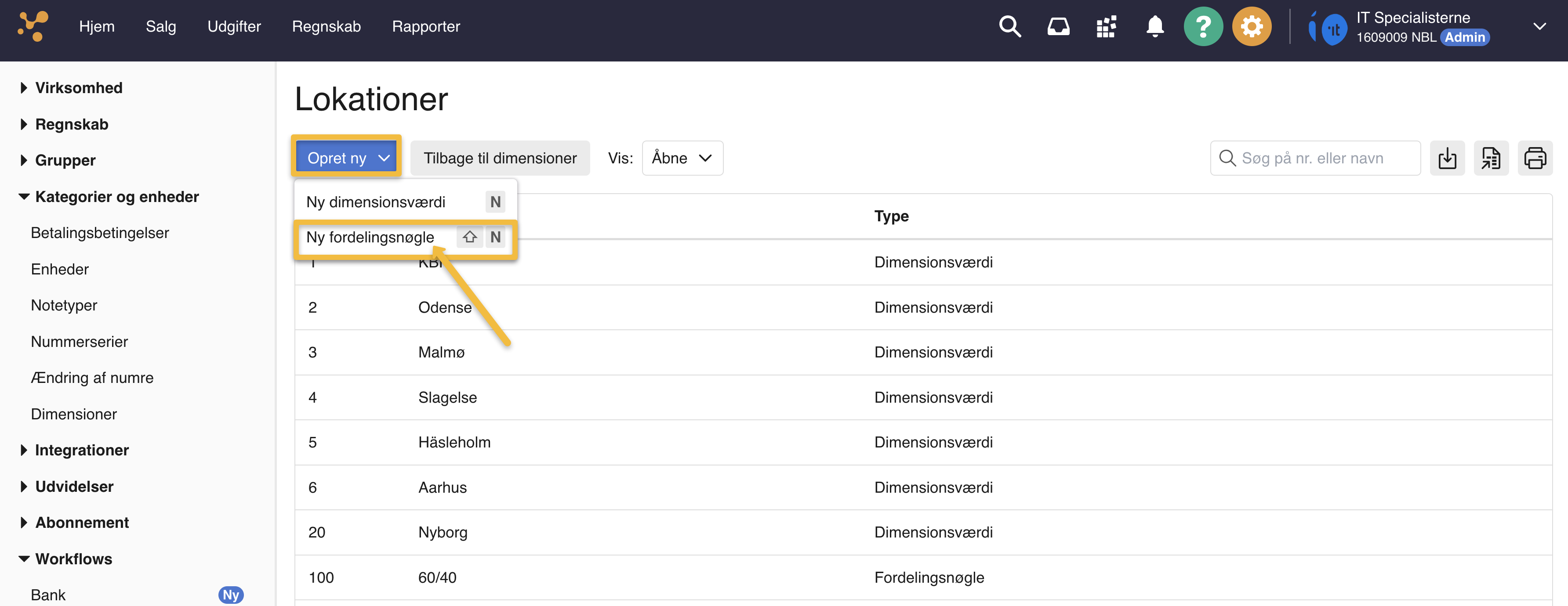Choose Ny fordelingsnøgle menu entry

coord(370,237)
